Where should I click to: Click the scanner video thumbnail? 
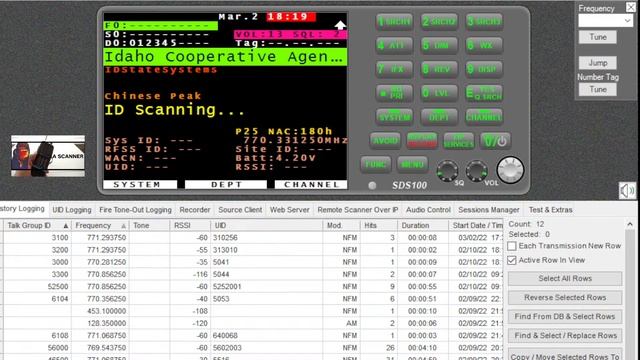click(48, 156)
